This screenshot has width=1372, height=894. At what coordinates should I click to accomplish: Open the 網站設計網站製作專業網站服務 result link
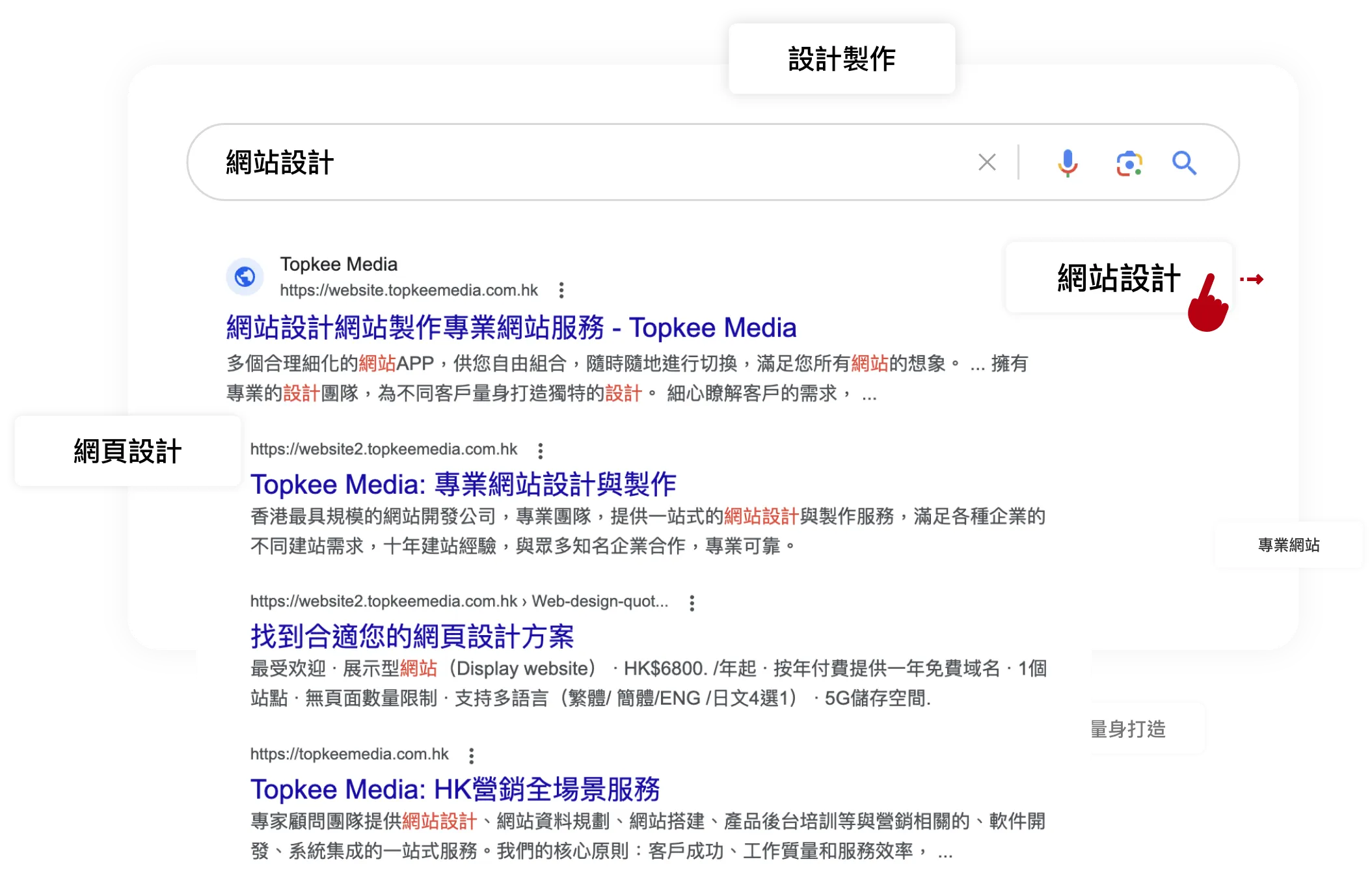click(x=511, y=327)
